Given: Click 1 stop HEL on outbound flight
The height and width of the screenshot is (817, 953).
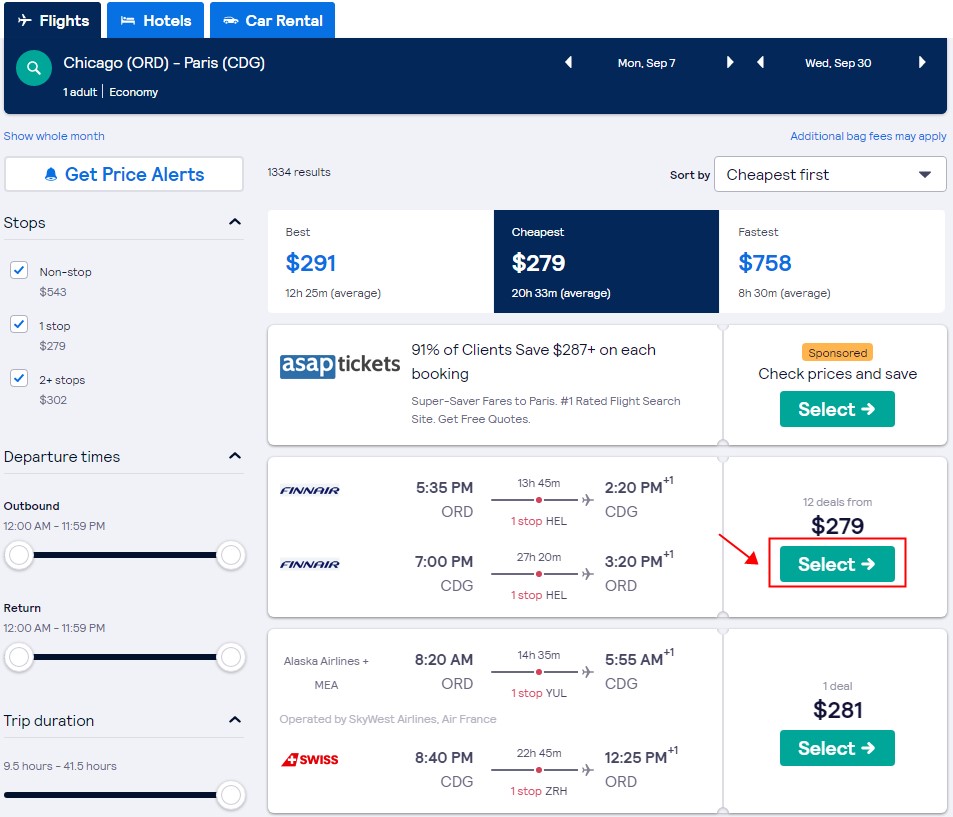Looking at the screenshot, I should 538,521.
